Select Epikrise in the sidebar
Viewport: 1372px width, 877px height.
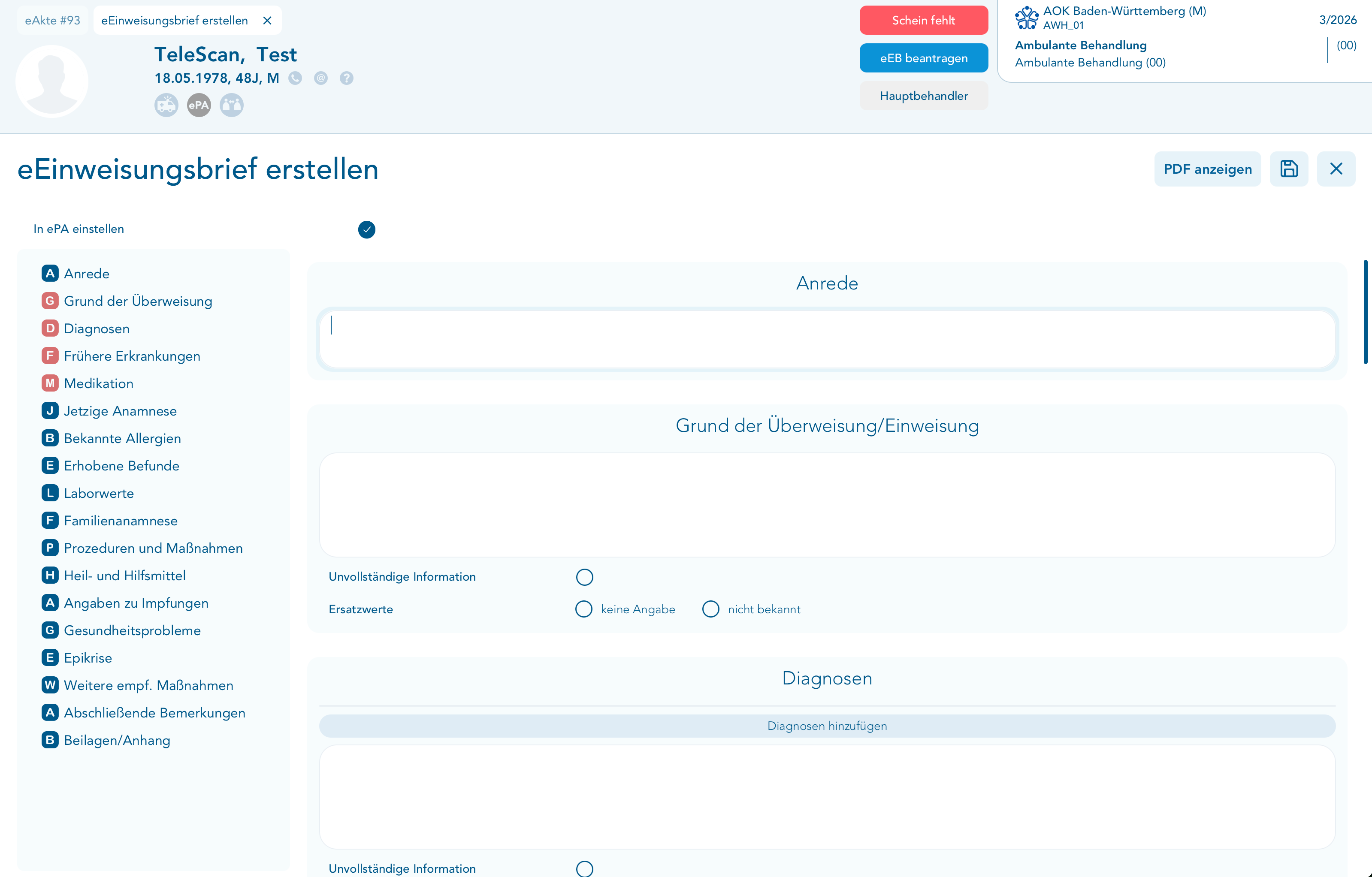click(x=76, y=658)
